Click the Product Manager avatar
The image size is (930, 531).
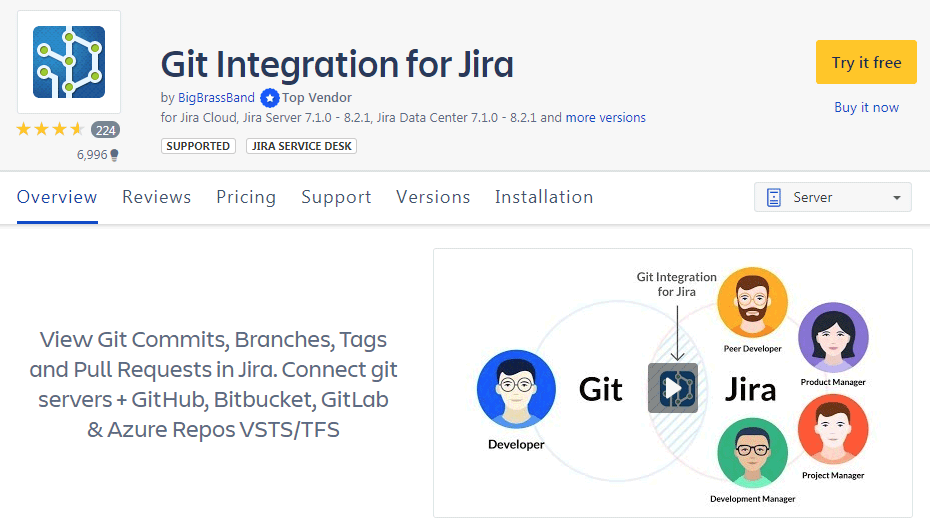[833, 338]
